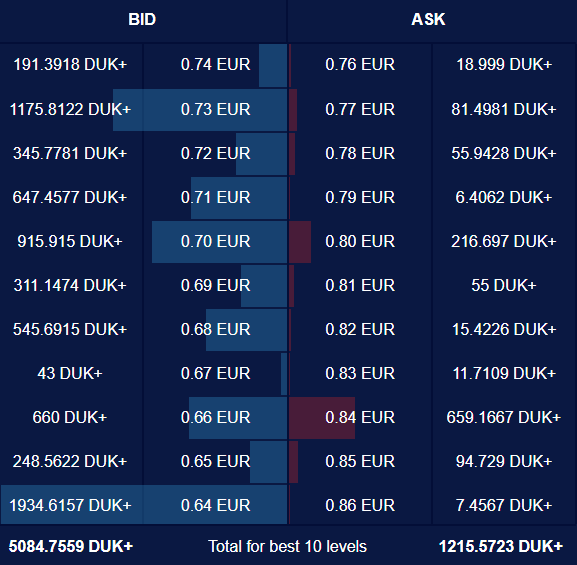Screen dimensions: 577x565
Task: Click ask volume 55 DUK+
Action: tap(504, 285)
